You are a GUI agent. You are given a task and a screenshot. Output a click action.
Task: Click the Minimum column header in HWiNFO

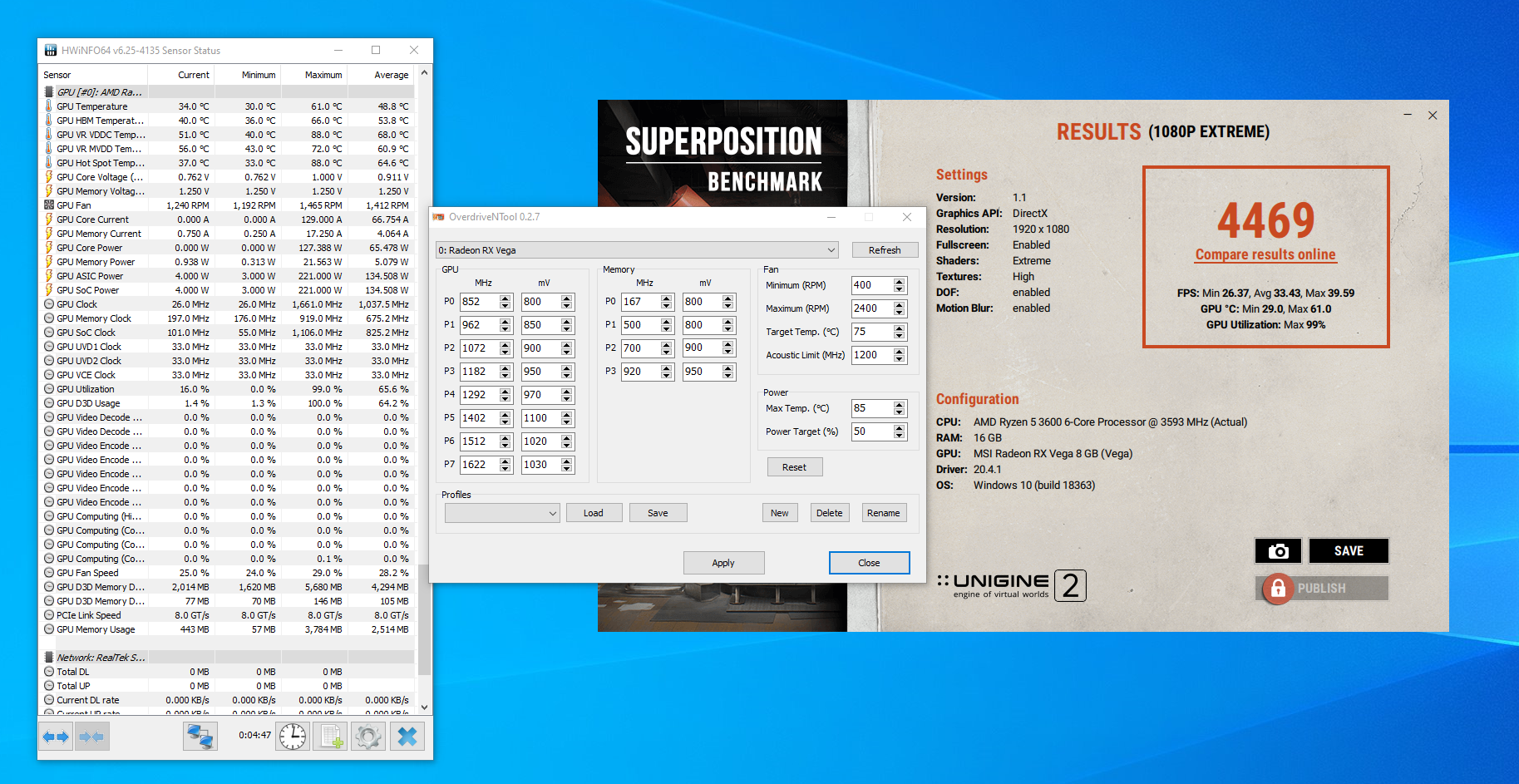(249, 75)
